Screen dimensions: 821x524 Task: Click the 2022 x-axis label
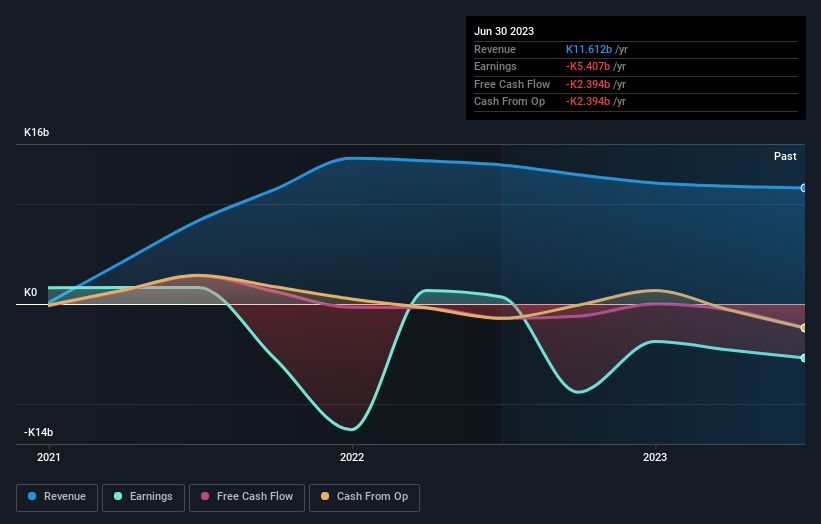tap(352, 458)
